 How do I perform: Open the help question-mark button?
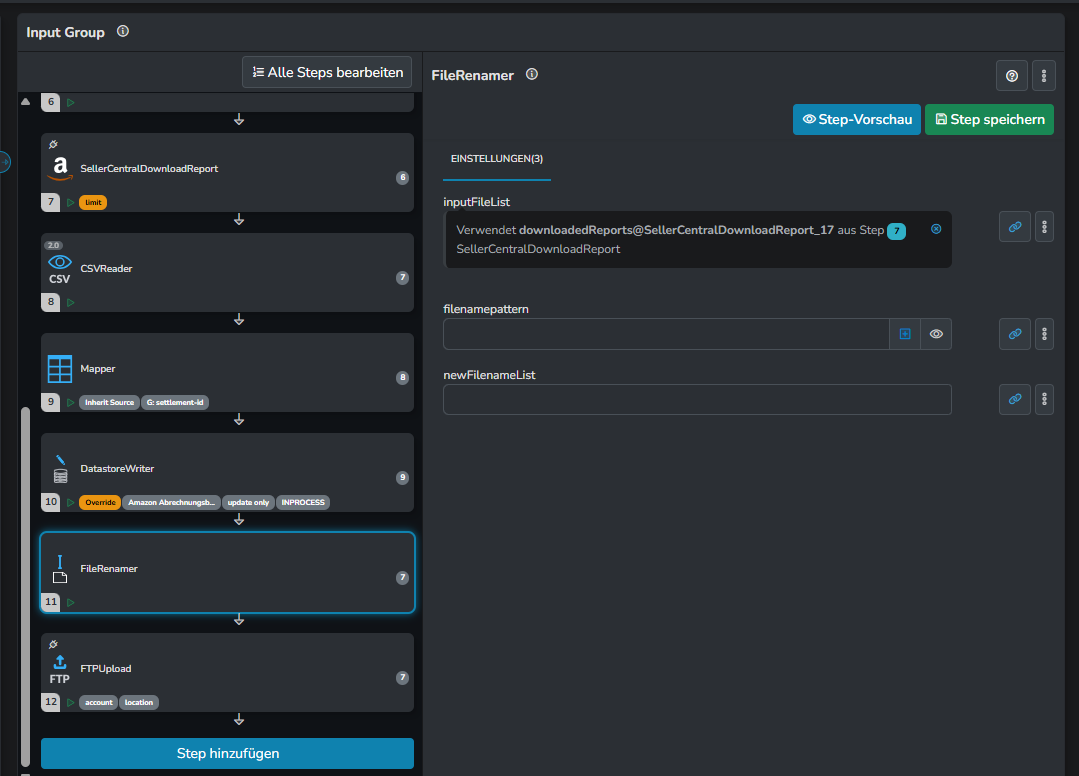(1012, 76)
